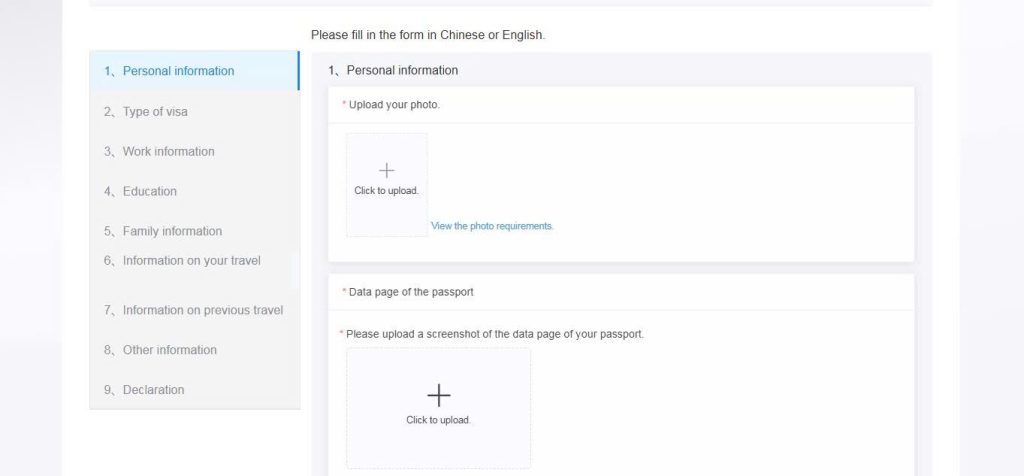The width and height of the screenshot is (1024, 476).
Task: Click the 'Upload your photo.' field label
Action: point(394,104)
